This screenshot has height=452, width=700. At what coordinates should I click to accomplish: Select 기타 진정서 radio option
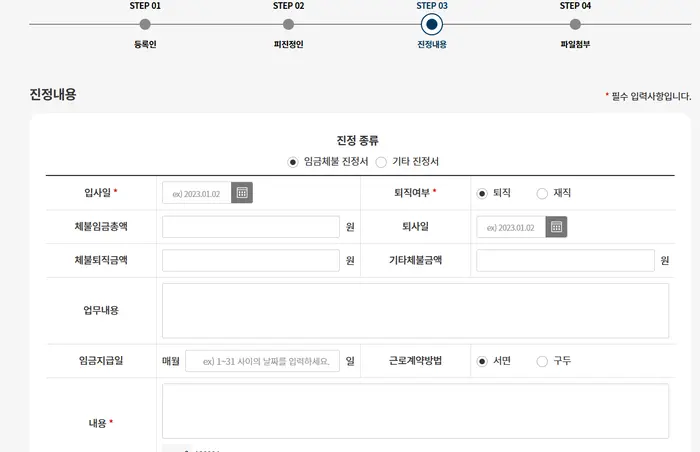pyautogui.click(x=381, y=162)
